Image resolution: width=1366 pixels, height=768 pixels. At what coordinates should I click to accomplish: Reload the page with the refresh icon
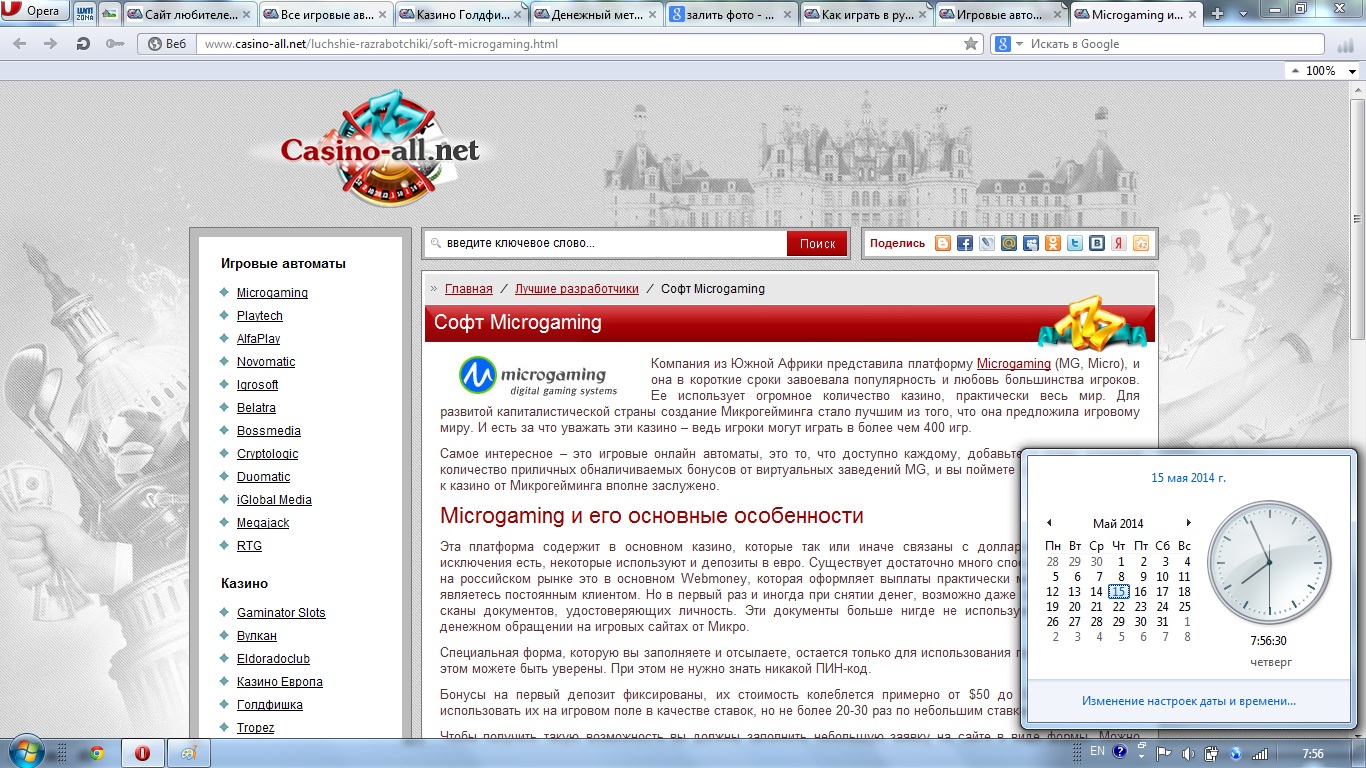pos(83,44)
